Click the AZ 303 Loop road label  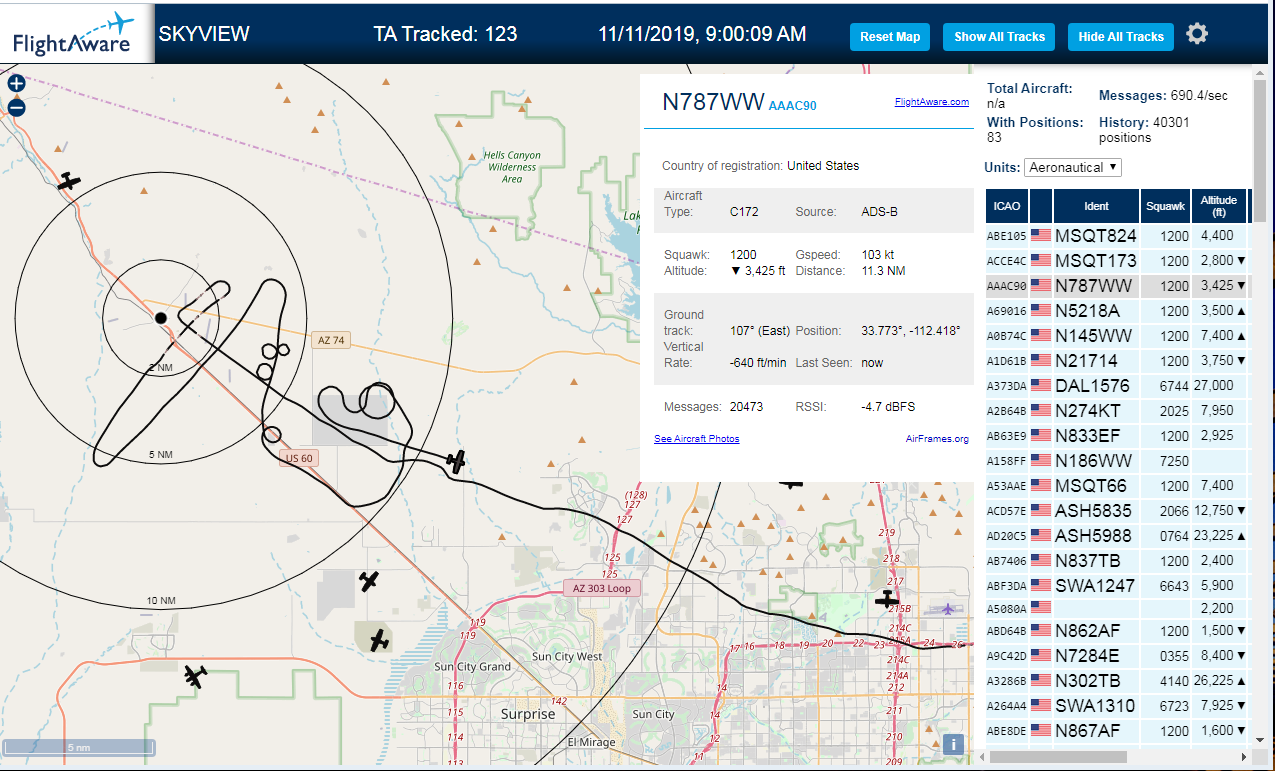(601, 588)
